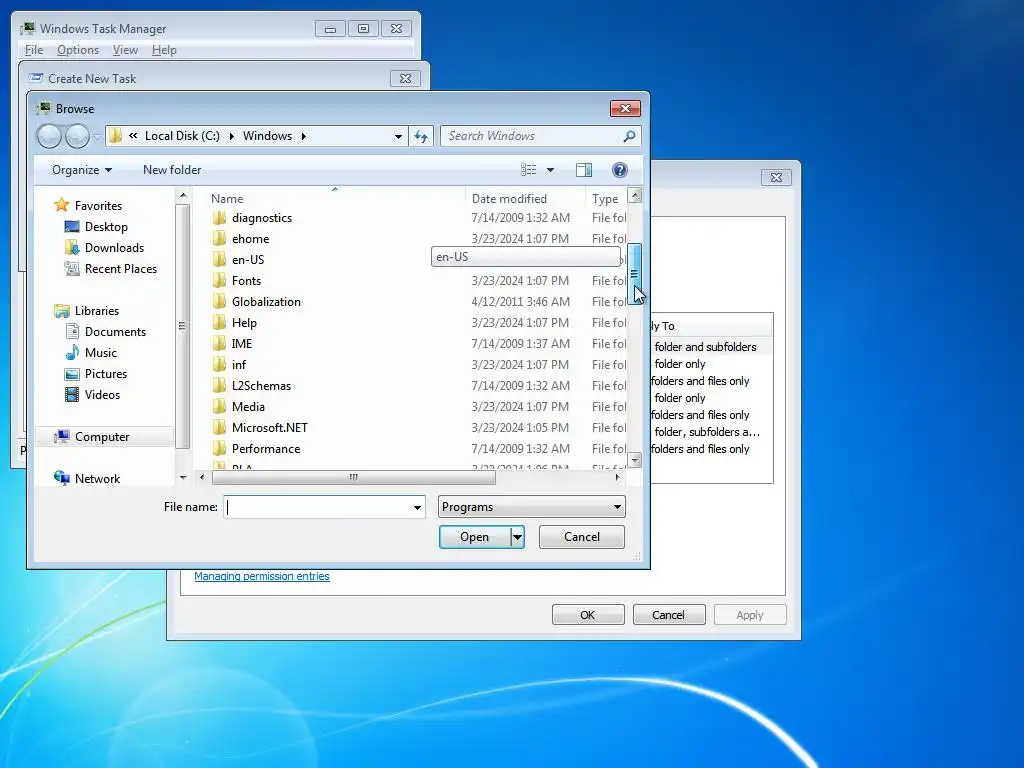
Task: Open the split arrow on Open button
Action: tap(517, 537)
